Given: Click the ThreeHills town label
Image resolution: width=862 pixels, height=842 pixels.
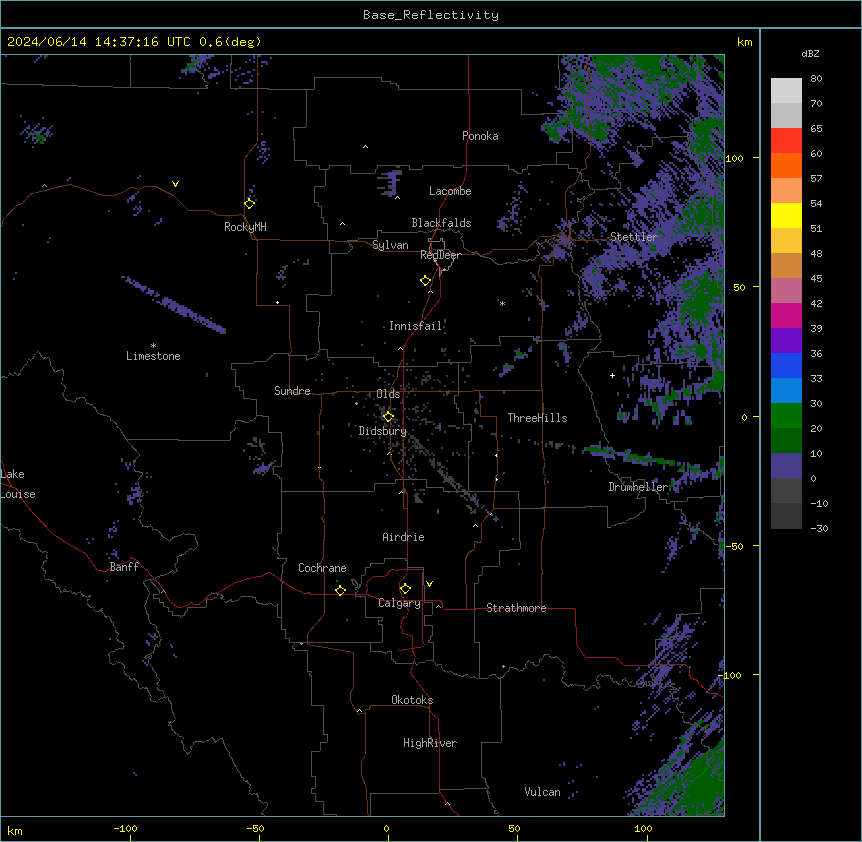Looking at the screenshot, I should (538, 418).
